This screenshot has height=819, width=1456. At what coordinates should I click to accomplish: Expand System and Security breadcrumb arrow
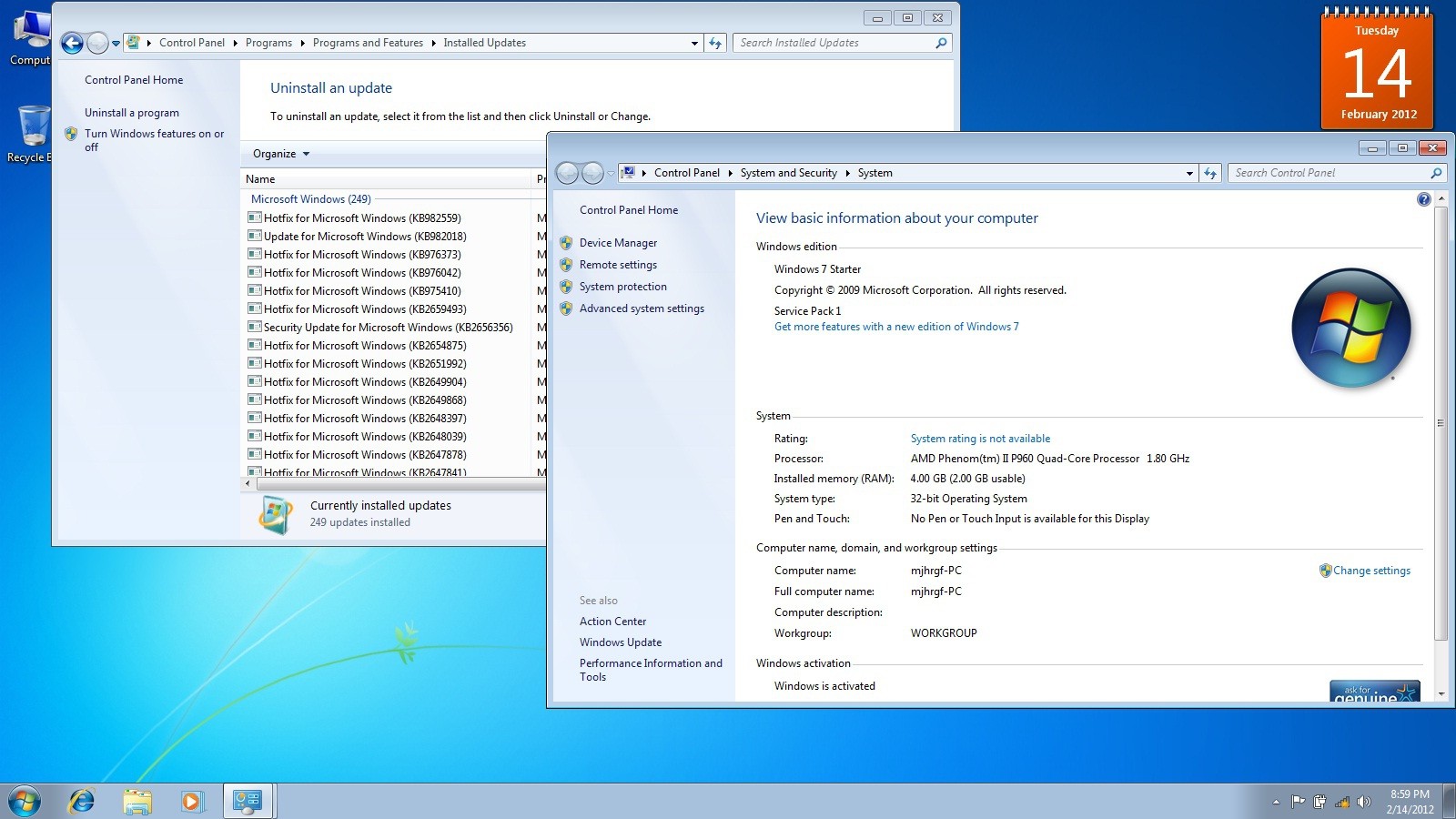pyautogui.click(x=847, y=173)
